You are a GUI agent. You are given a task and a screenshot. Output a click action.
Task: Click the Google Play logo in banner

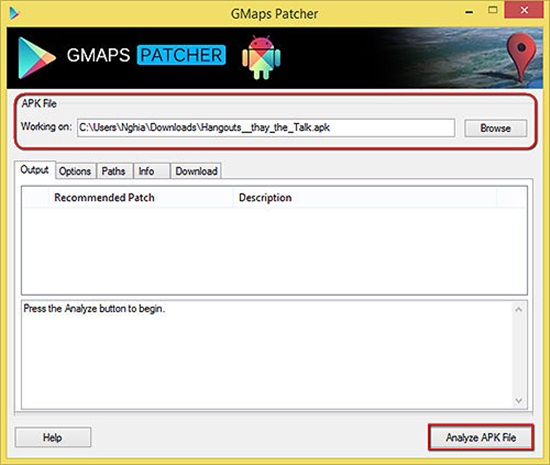[x=36, y=58]
